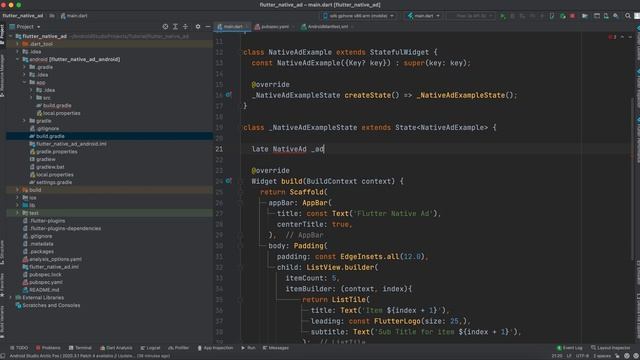This screenshot has width=640, height=360.
Task: Open the Terminal tool window
Action: click(80, 348)
